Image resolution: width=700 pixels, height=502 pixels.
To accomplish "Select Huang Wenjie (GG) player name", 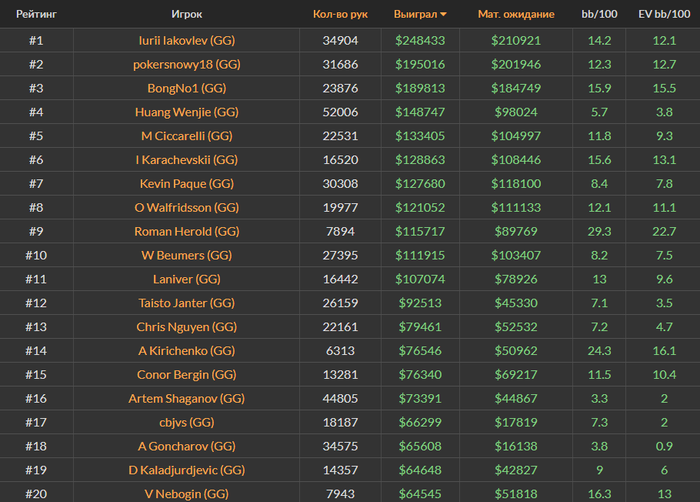I will pyautogui.click(x=187, y=112).
